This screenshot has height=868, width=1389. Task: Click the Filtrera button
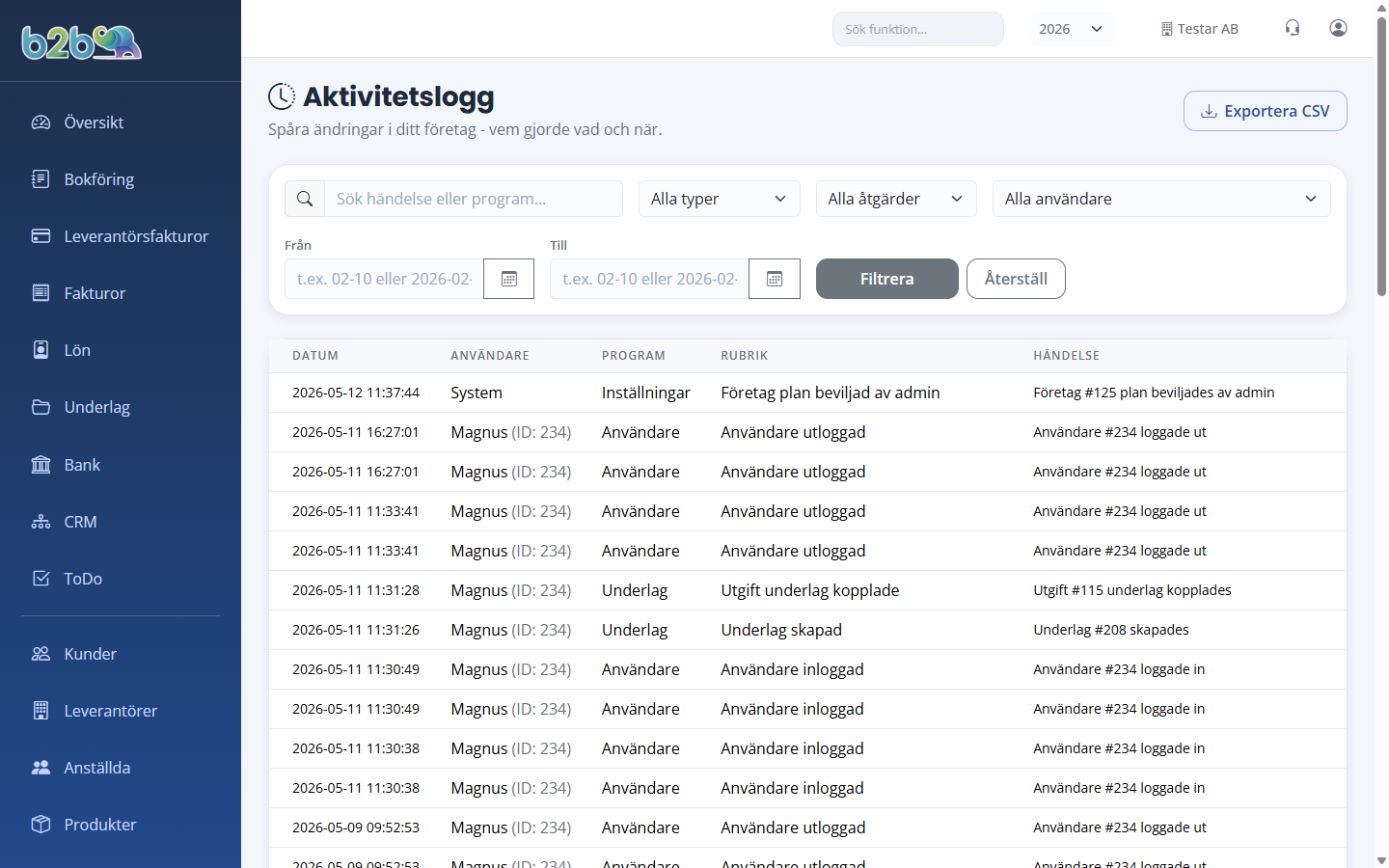click(887, 279)
